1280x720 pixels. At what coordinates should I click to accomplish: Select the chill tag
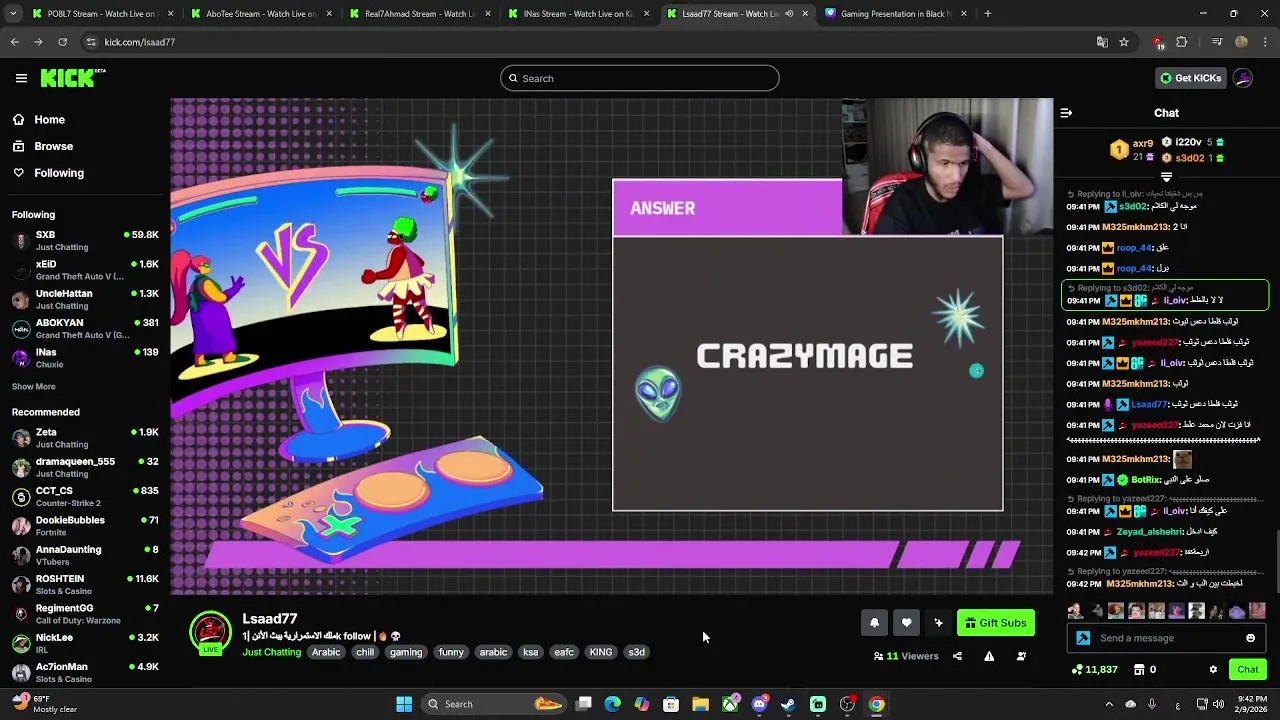click(365, 652)
